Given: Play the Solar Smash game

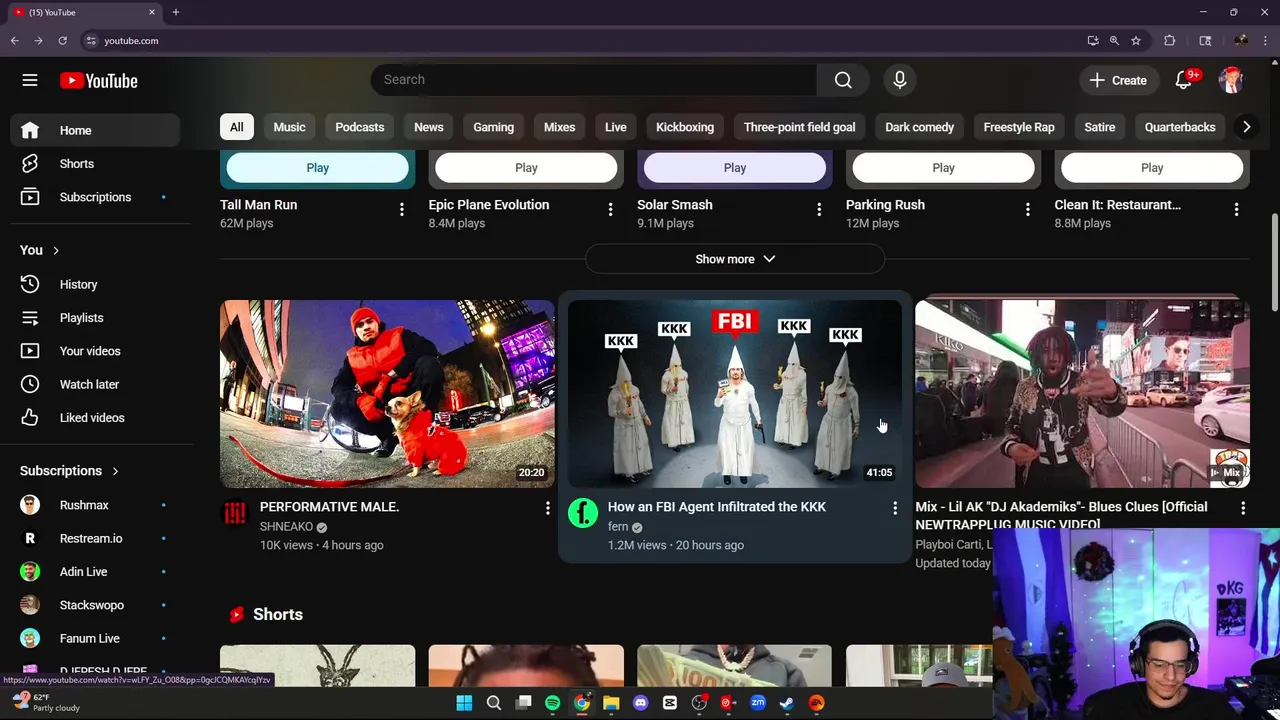Looking at the screenshot, I should click(x=735, y=168).
